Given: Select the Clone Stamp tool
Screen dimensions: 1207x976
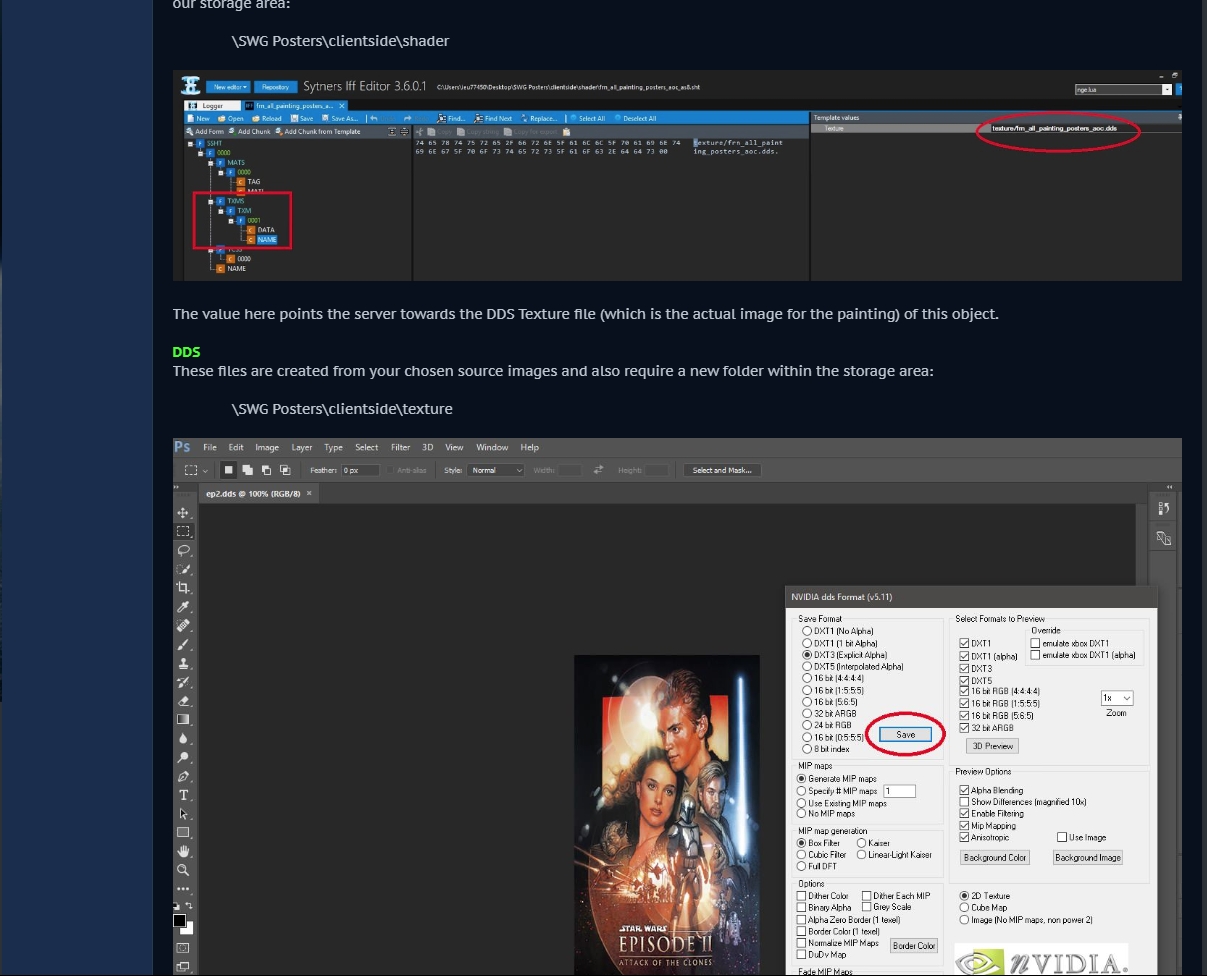Looking at the screenshot, I should coord(184,663).
